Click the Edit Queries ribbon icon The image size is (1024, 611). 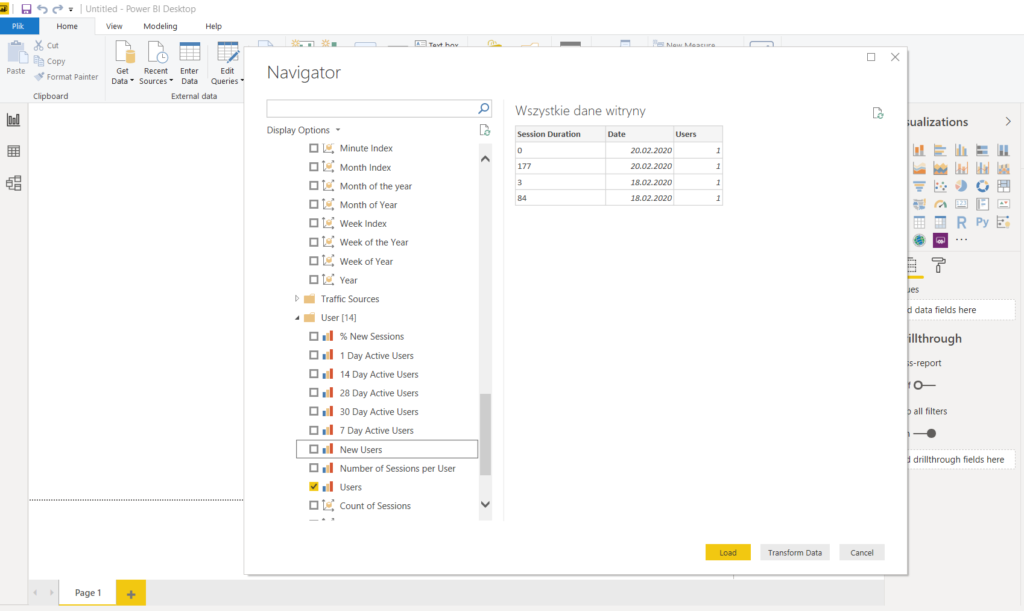click(227, 54)
